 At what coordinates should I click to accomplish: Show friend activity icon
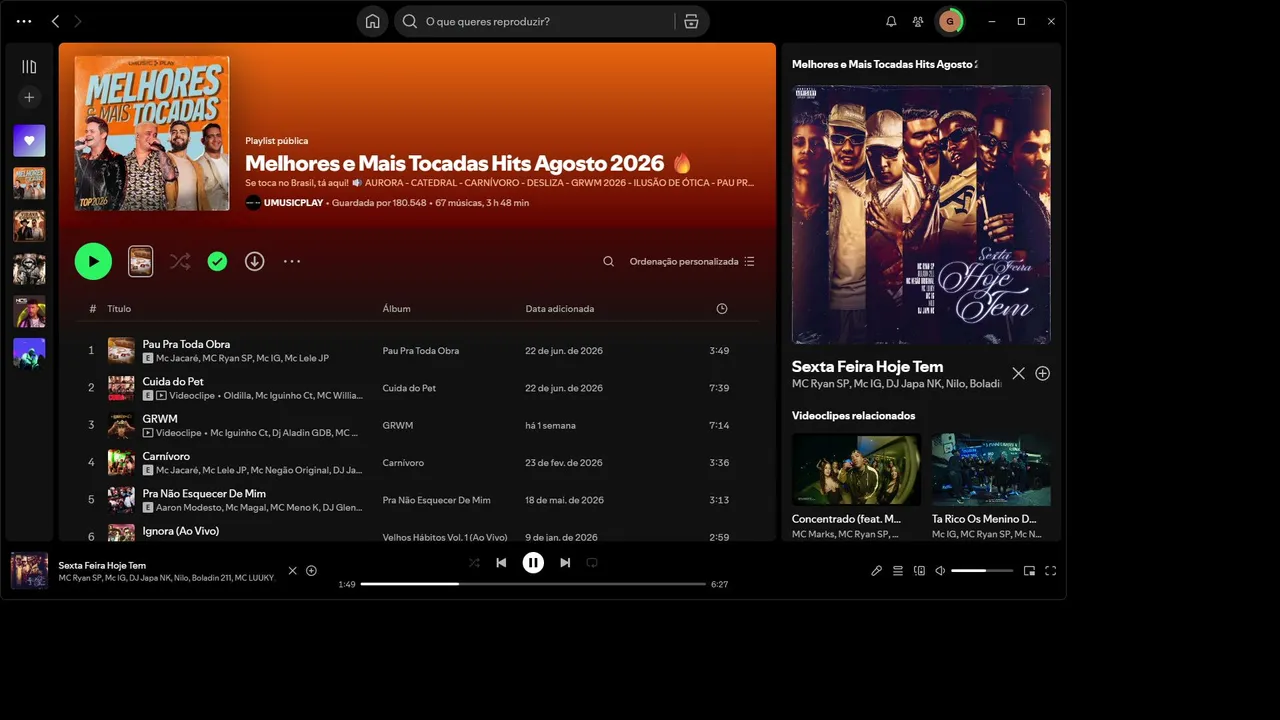918,21
